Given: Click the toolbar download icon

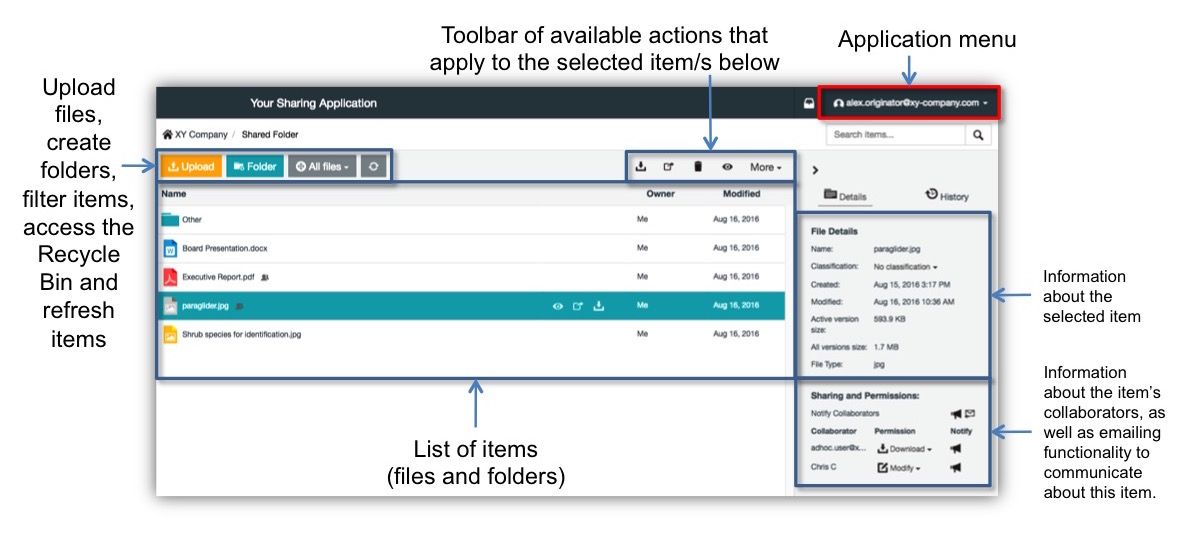Looking at the screenshot, I should pyautogui.click(x=641, y=167).
